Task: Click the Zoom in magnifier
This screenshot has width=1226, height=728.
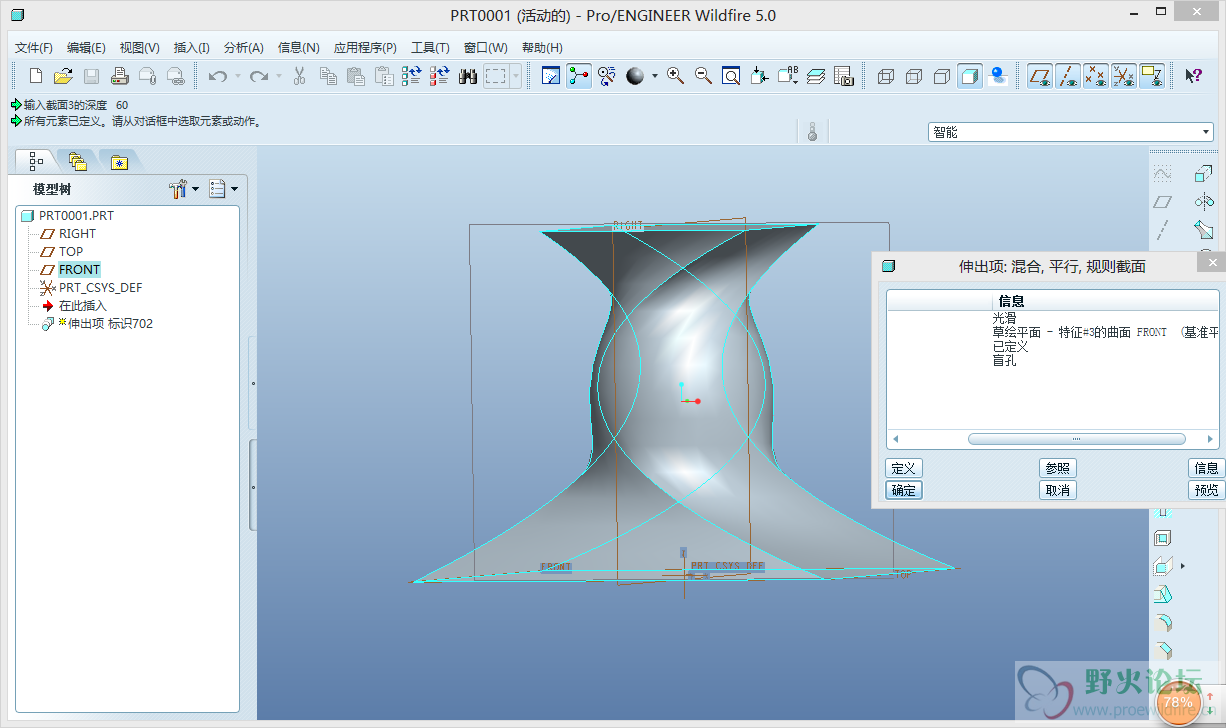Action: point(676,76)
